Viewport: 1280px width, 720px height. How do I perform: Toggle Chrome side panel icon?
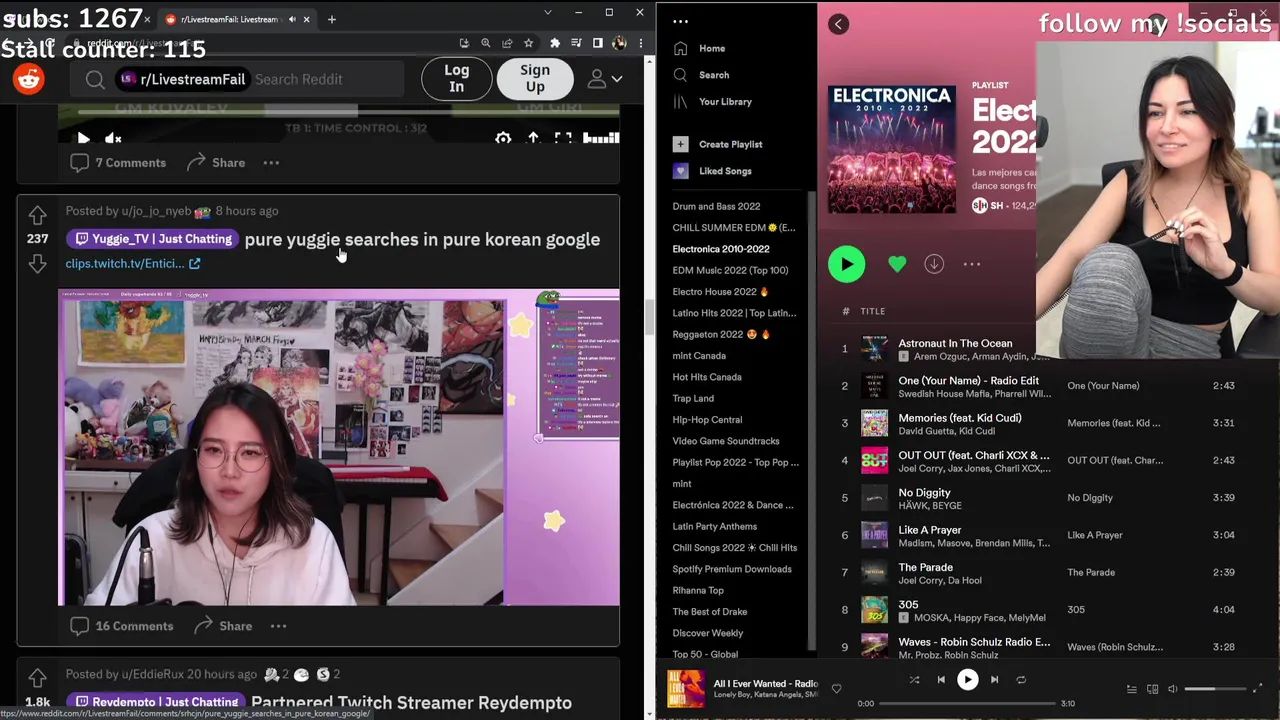pyautogui.click(x=597, y=43)
